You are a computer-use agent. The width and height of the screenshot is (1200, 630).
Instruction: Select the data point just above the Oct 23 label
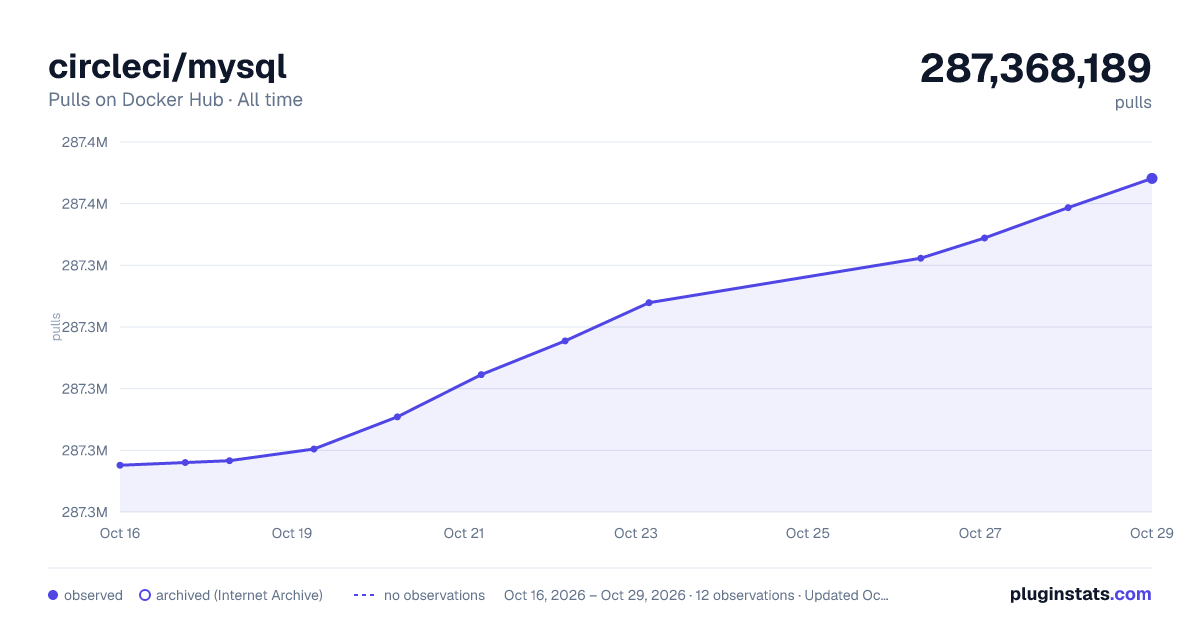pos(649,302)
